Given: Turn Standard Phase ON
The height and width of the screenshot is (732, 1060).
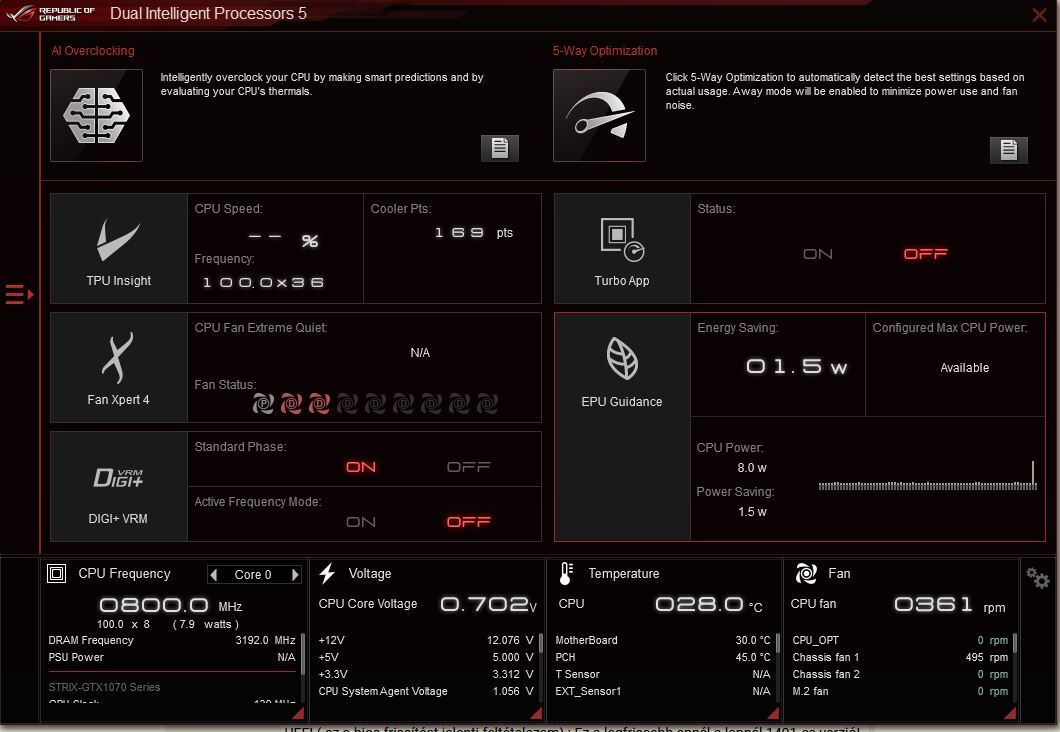Looking at the screenshot, I should point(361,467).
